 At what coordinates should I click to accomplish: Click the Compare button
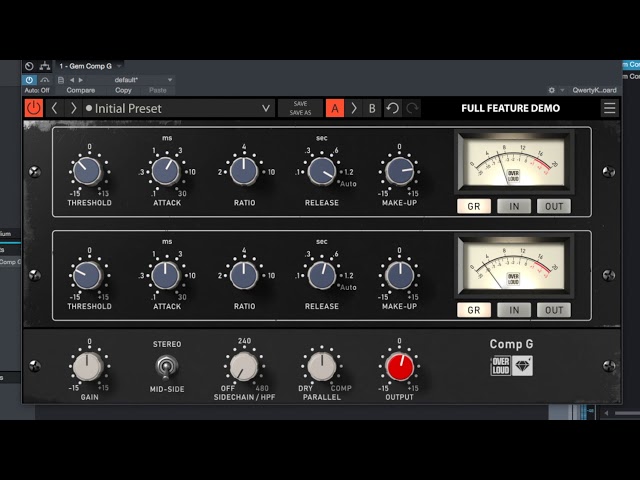click(x=81, y=90)
